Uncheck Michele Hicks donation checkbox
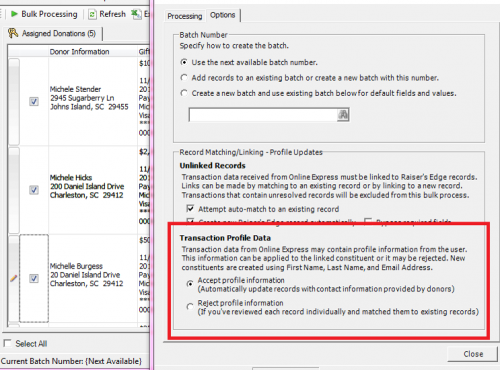 (34, 190)
